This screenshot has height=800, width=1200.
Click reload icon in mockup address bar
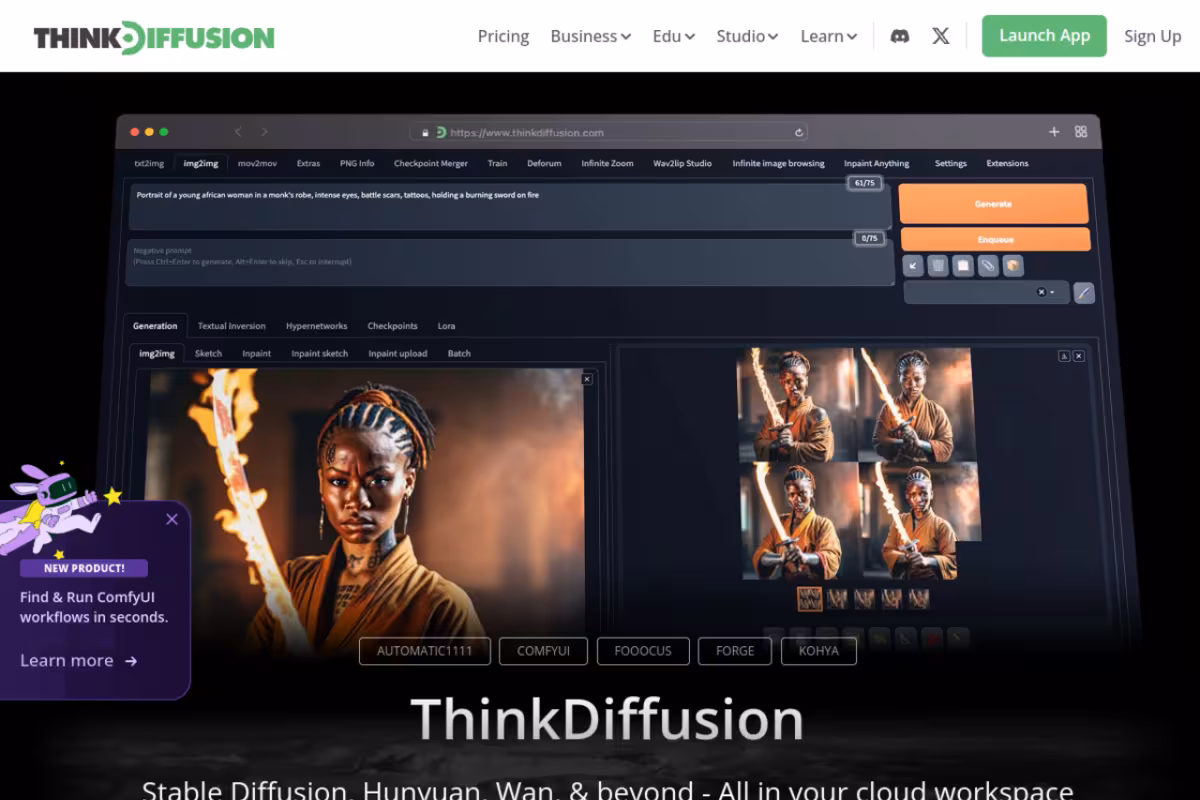click(799, 132)
